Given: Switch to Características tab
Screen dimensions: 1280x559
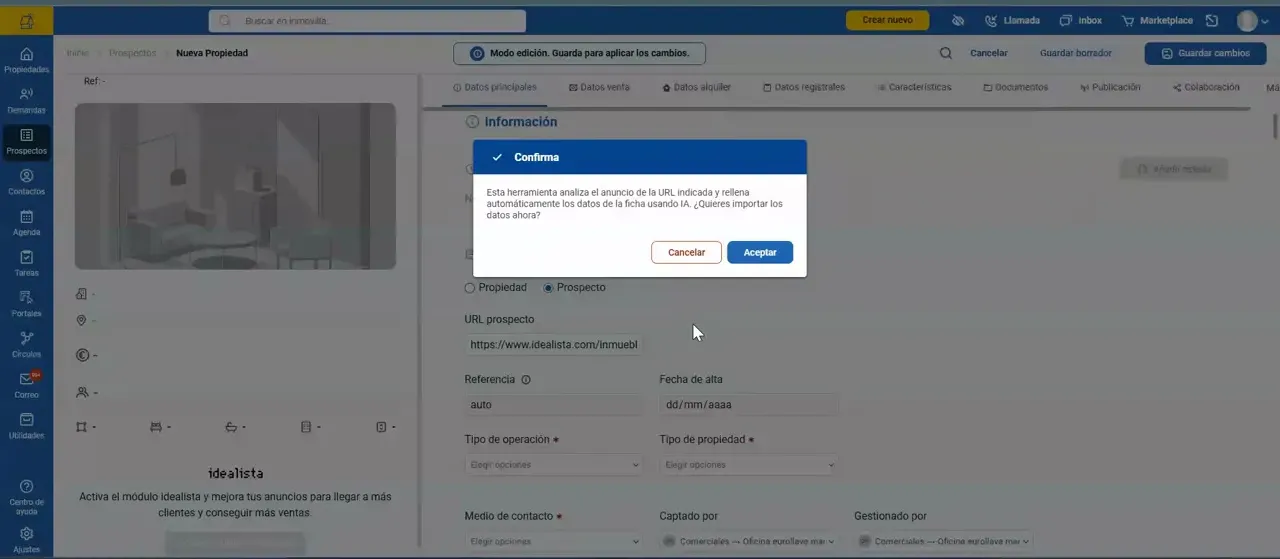Looking at the screenshot, I should (x=914, y=88).
